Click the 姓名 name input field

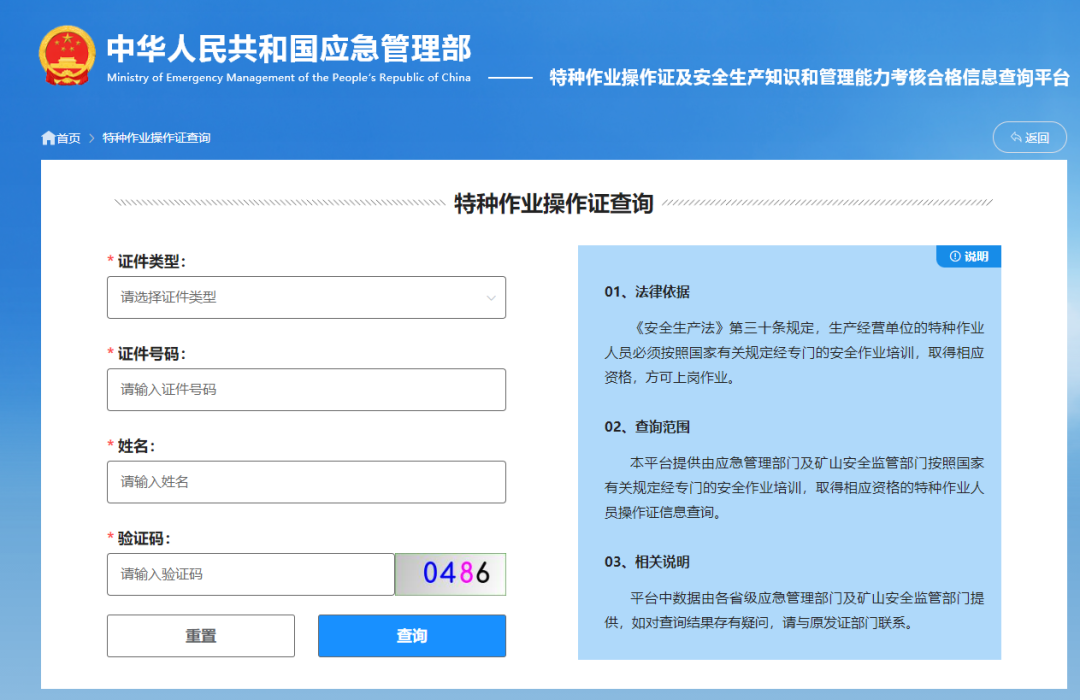coord(306,482)
